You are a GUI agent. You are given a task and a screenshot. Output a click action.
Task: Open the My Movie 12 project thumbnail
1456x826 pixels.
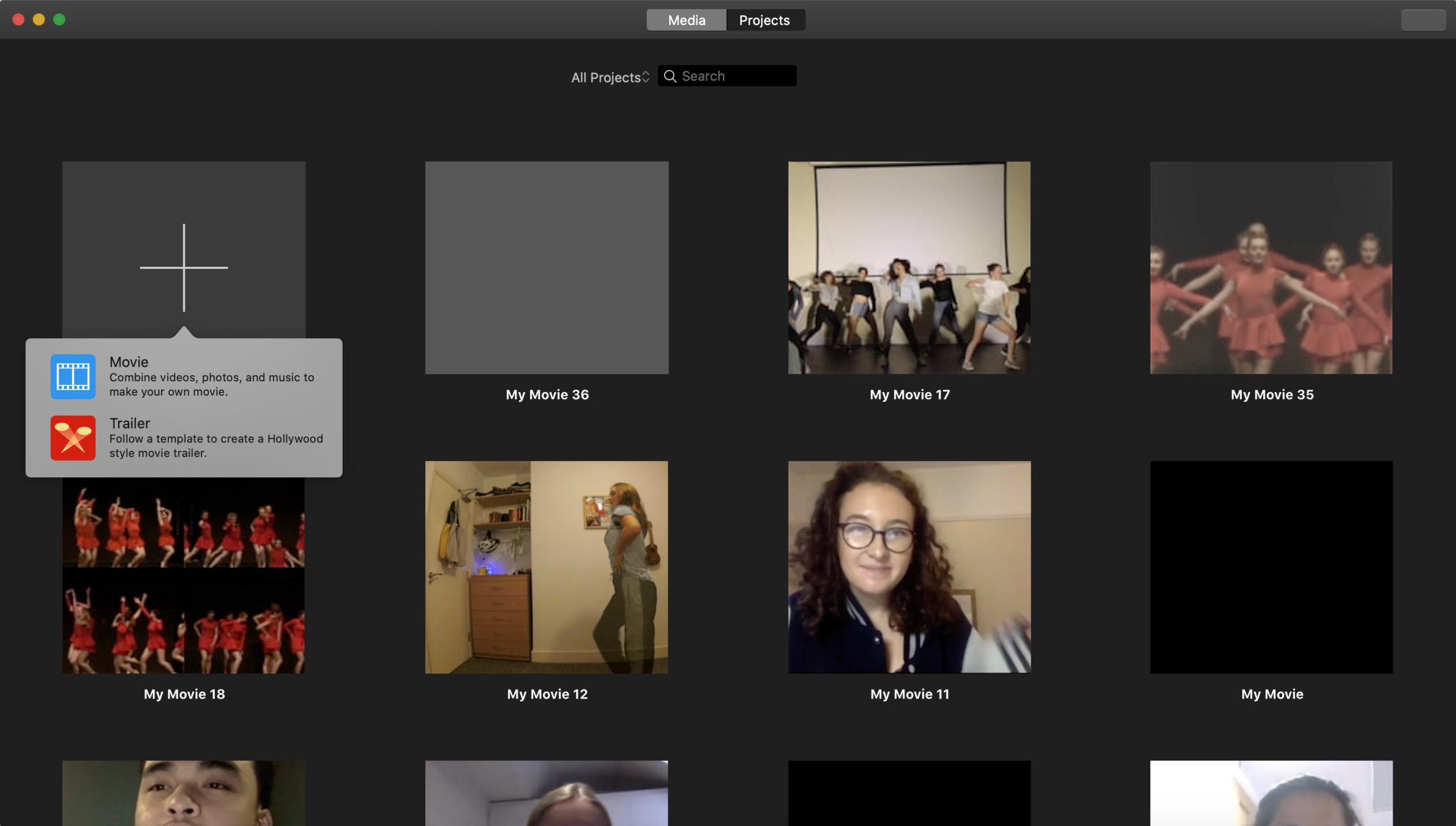(x=547, y=567)
